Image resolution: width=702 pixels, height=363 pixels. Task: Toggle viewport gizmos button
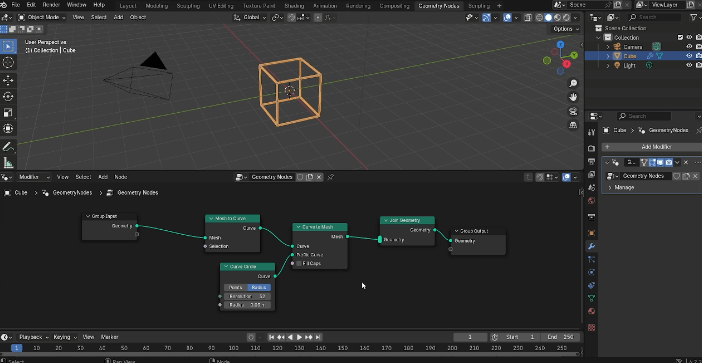coord(487,17)
